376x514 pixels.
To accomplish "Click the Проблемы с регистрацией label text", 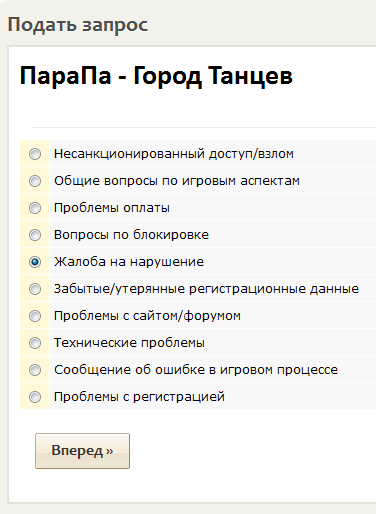I will click(x=139, y=397).
